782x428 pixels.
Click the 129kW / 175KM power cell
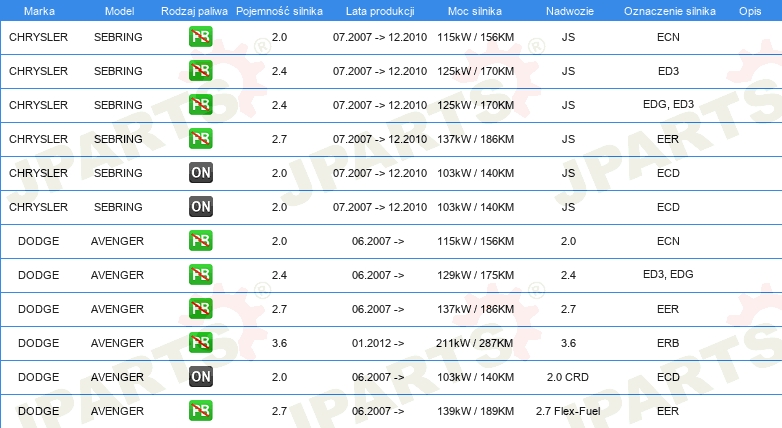pos(475,275)
